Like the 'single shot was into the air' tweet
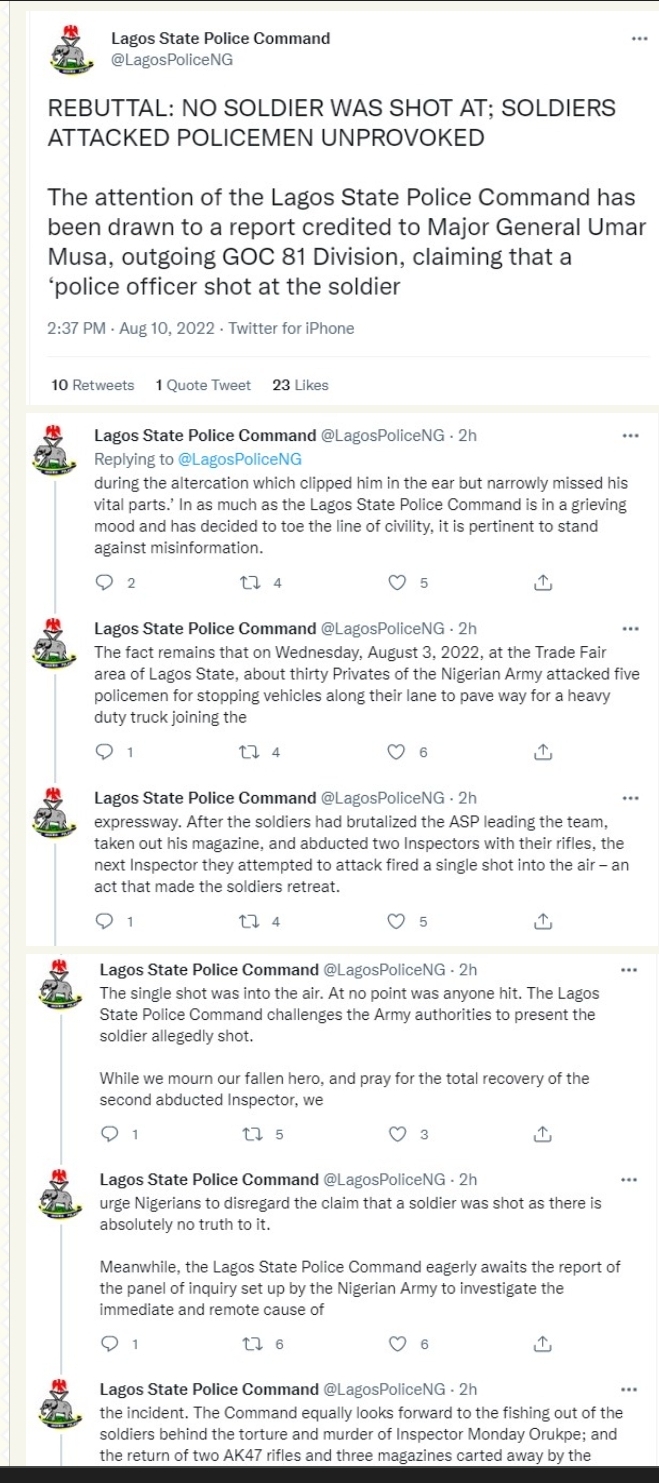Screen dimensions: 659x1483 click(x=398, y=1134)
